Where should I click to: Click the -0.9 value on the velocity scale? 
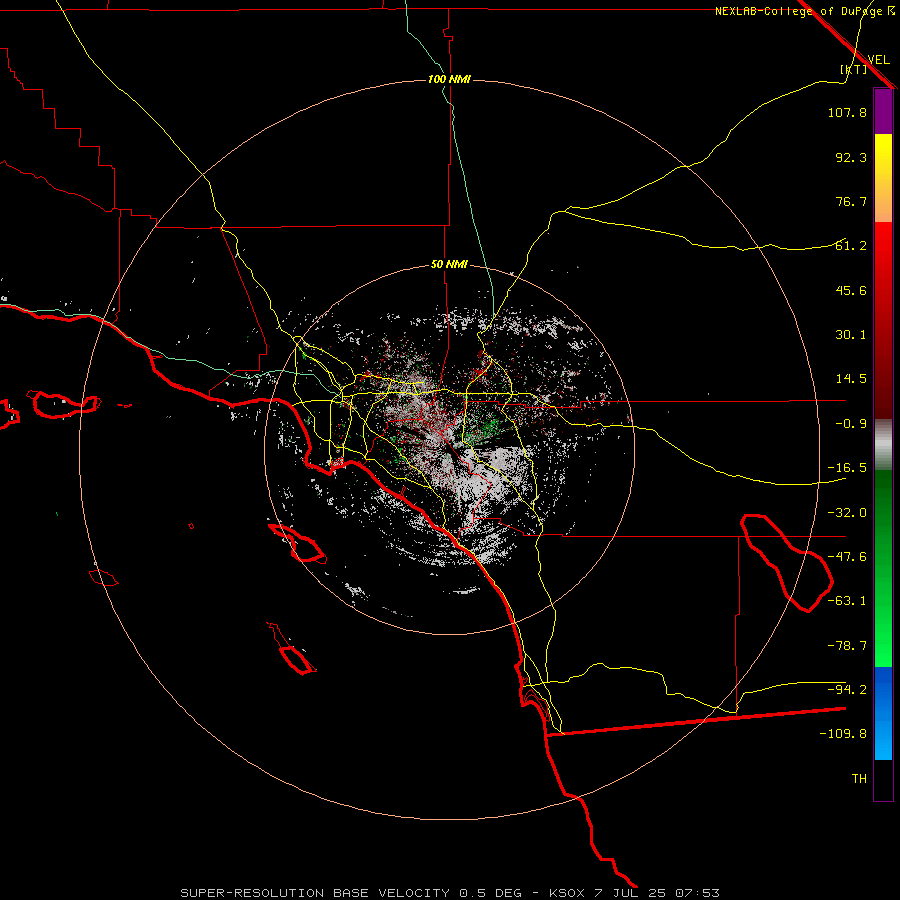pos(851,424)
